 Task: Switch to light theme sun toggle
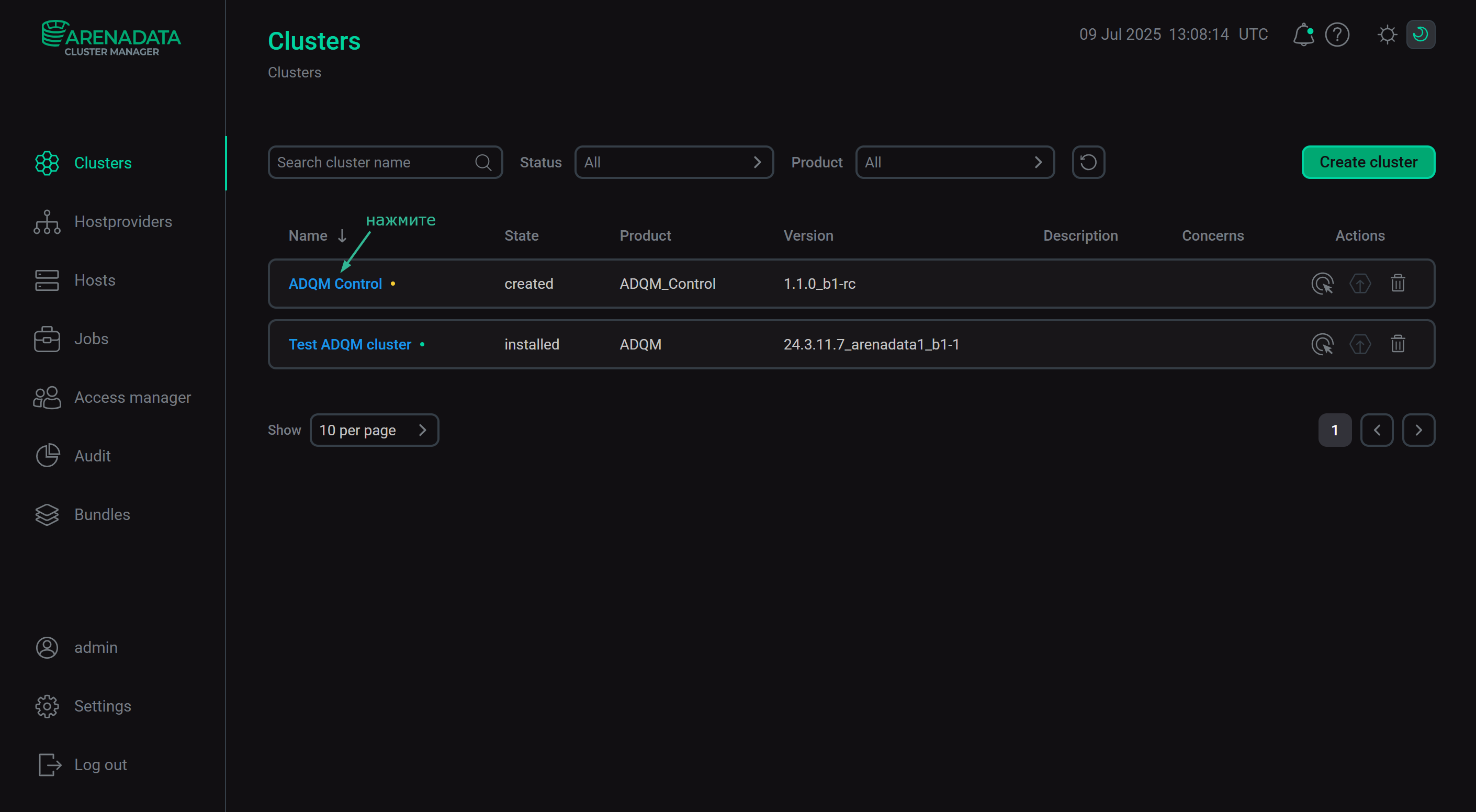tap(1387, 35)
